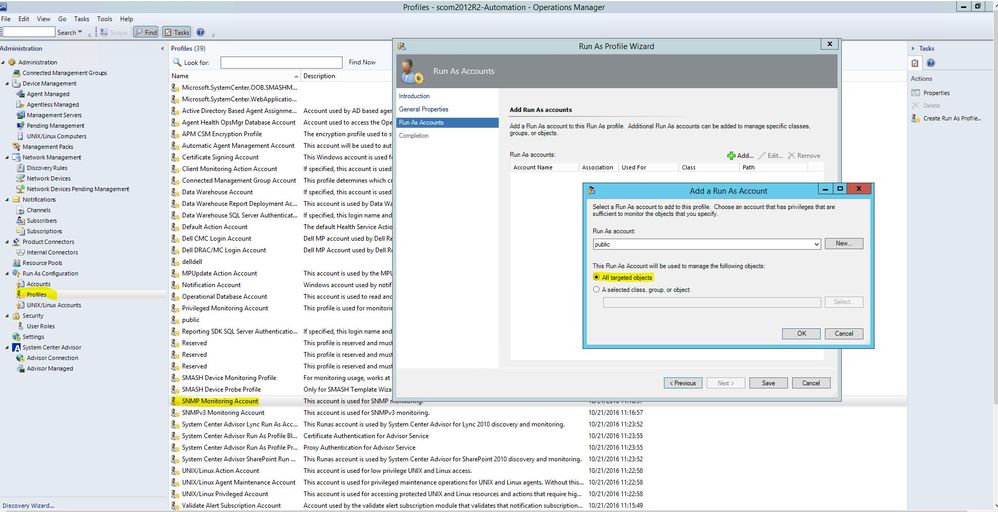Click Save in Run As Profile Wizard

(x=768, y=383)
